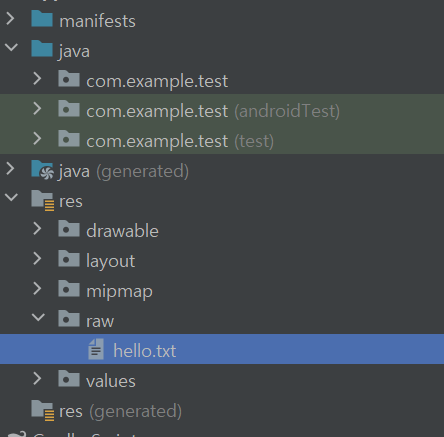Click the res (generated) folder icon
Screen dimensions: 444x437
tap(42, 410)
